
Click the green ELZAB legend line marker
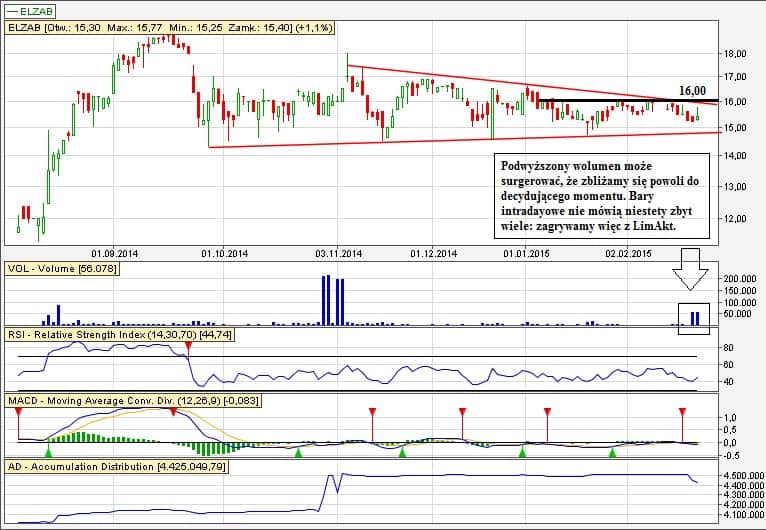12,10
